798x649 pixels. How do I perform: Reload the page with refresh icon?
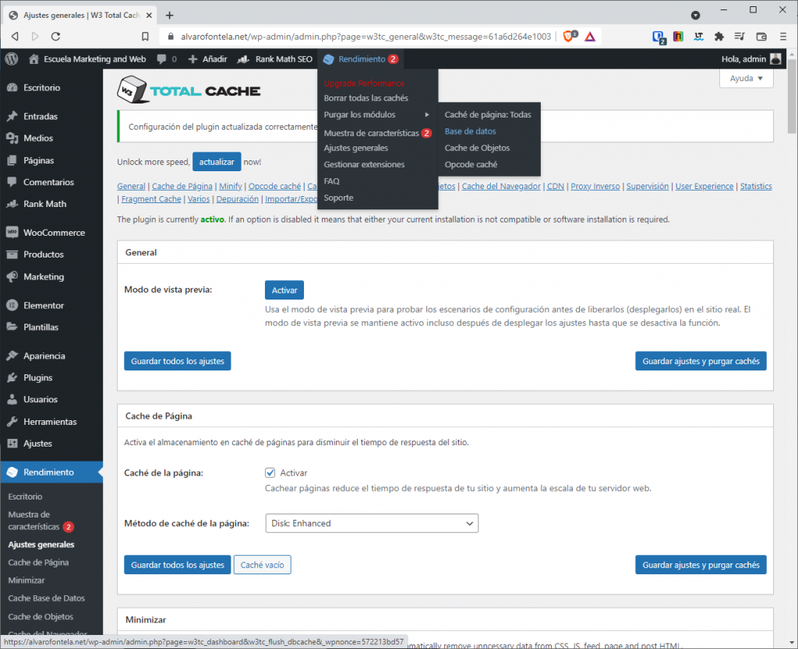(56, 36)
